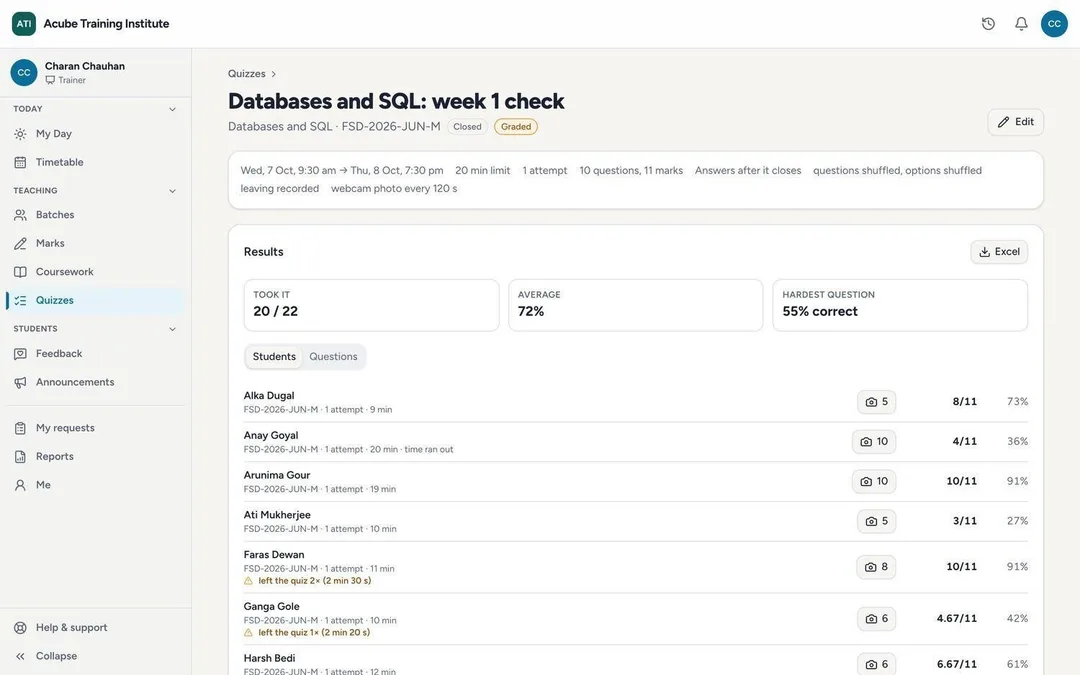Screen dimensions: 1080x675
Task: Click the Graded status badge
Action: [x=516, y=127]
